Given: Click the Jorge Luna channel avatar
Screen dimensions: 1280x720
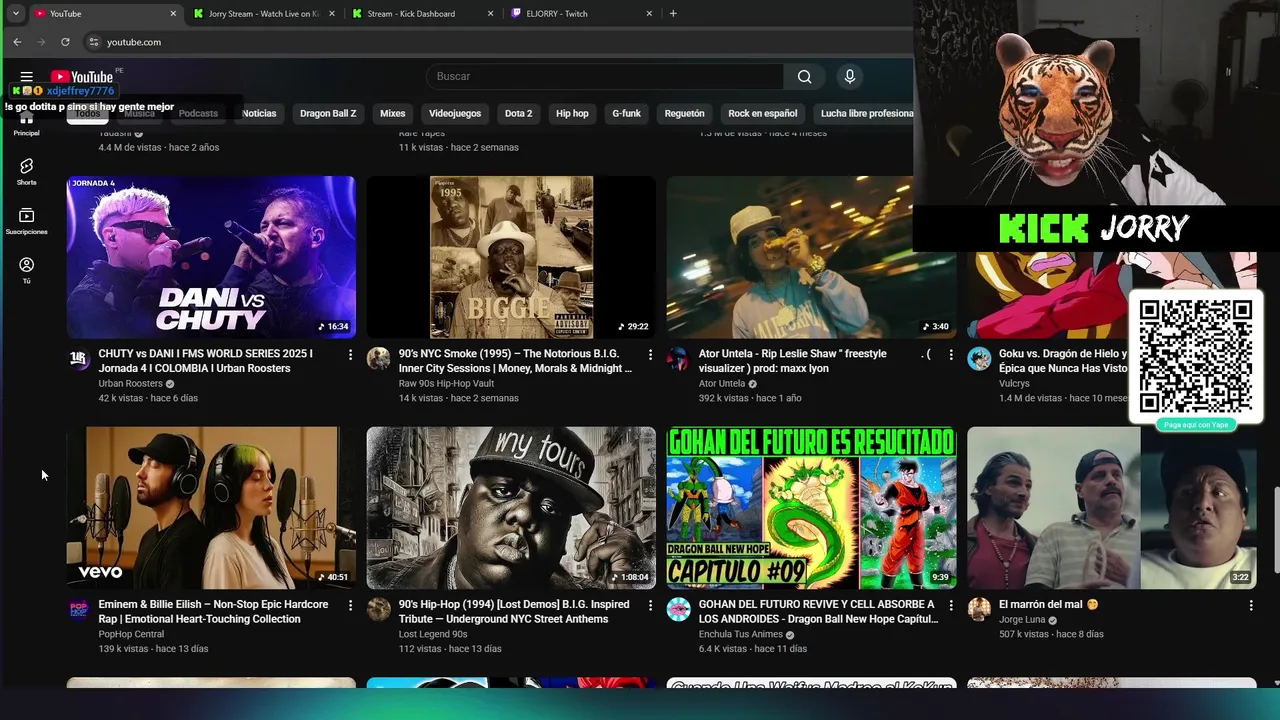Looking at the screenshot, I should (x=979, y=610).
